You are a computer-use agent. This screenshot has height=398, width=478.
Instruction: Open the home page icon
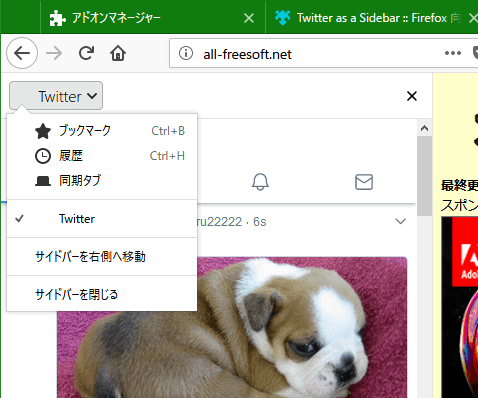coord(118,53)
